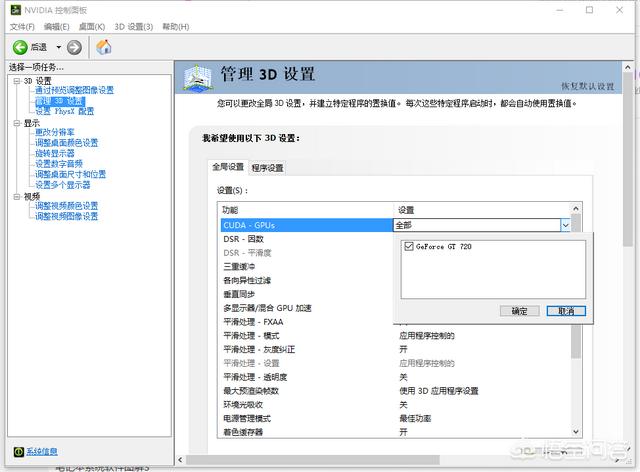
Task: Toggle the GeForce GT 720 checkbox
Action: coord(408,245)
